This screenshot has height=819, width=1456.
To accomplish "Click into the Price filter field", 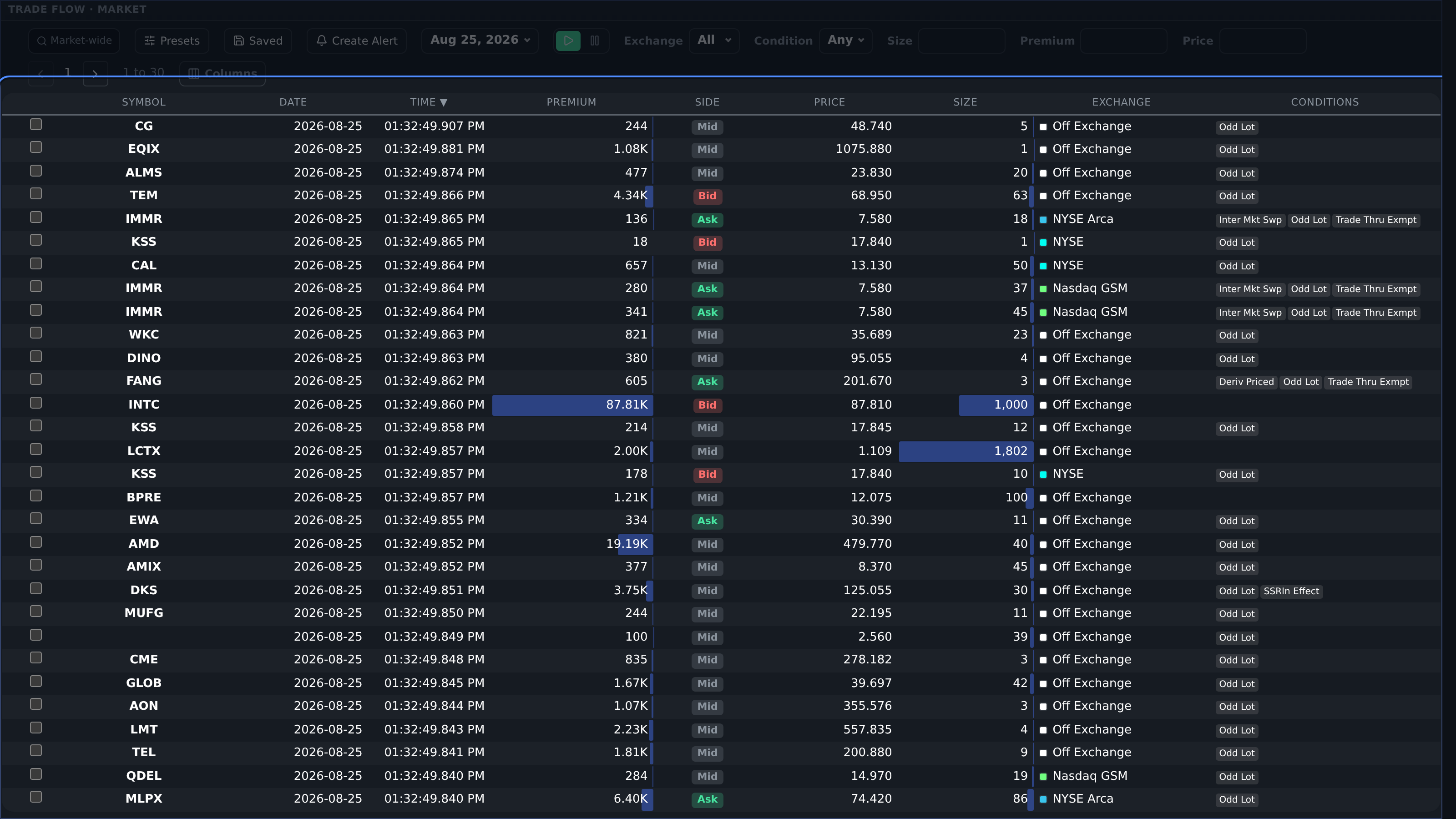I will pyautogui.click(x=1263, y=40).
